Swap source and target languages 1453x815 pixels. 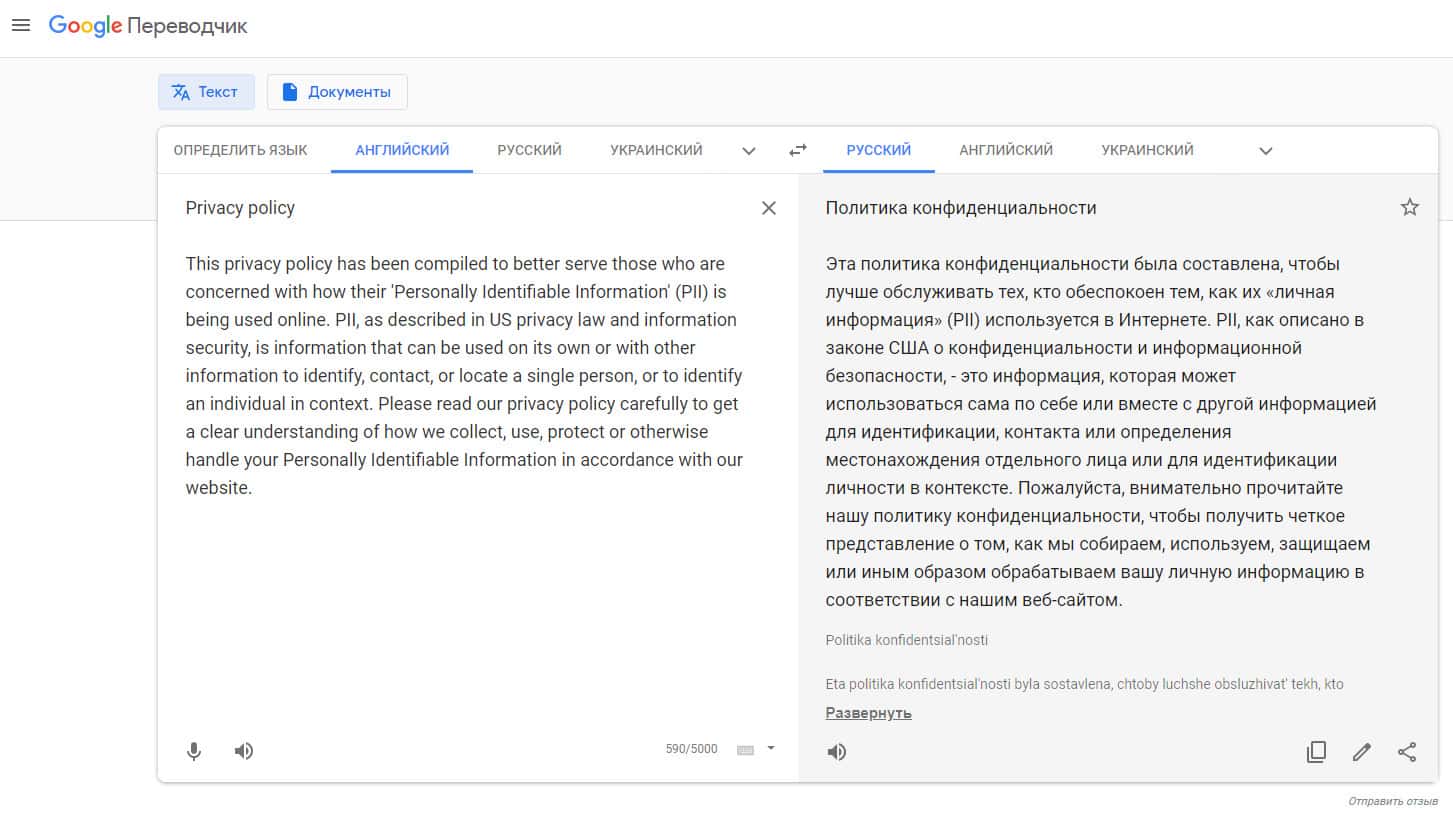[797, 150]
